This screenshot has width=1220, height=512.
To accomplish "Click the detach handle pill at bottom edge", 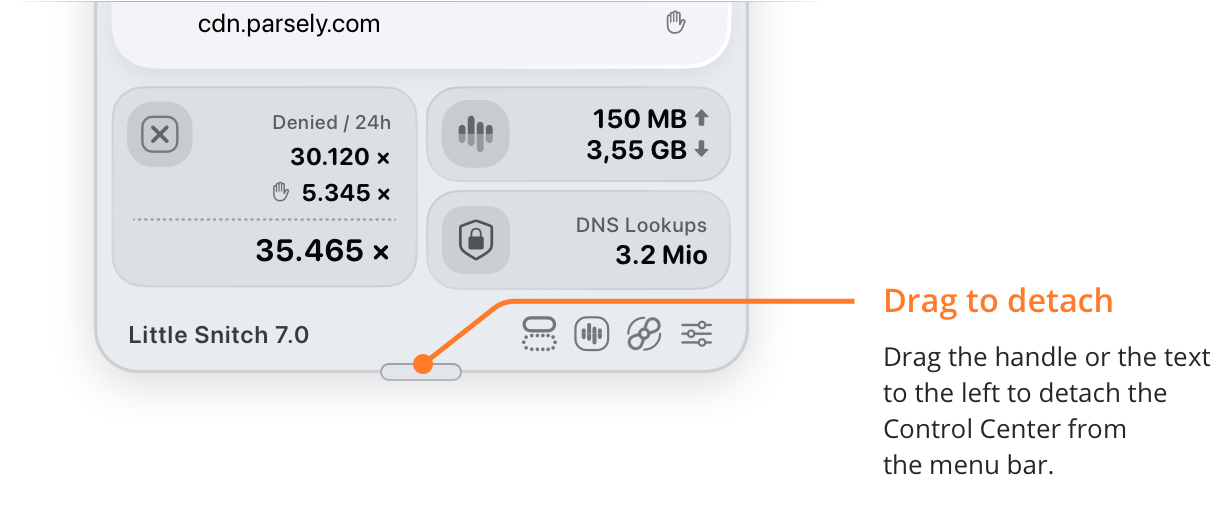I will click(421, 372).
